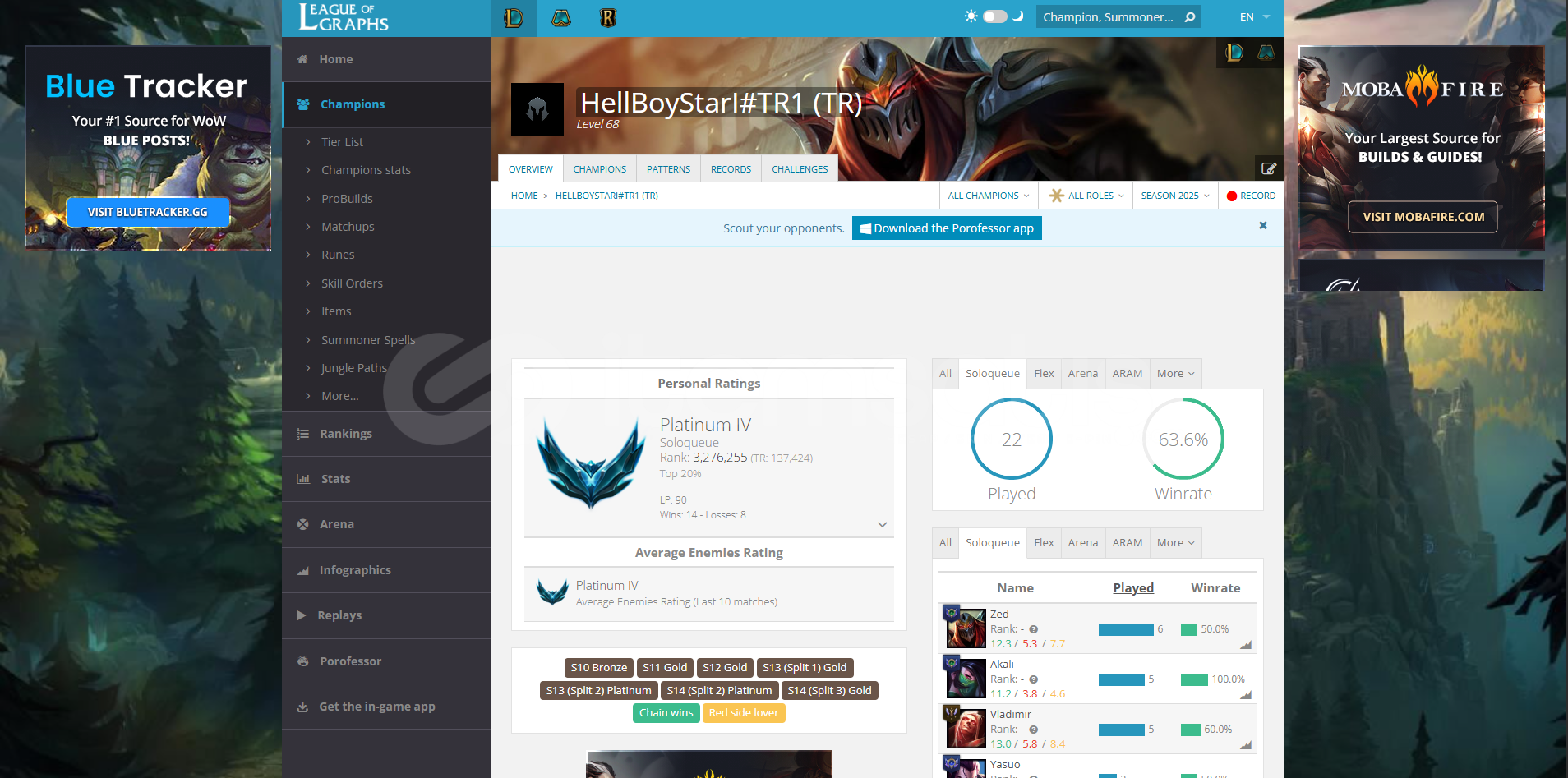Screen dimensions: 1568x778
Task: Switch to the Overview tab
Action: [531, 169]
